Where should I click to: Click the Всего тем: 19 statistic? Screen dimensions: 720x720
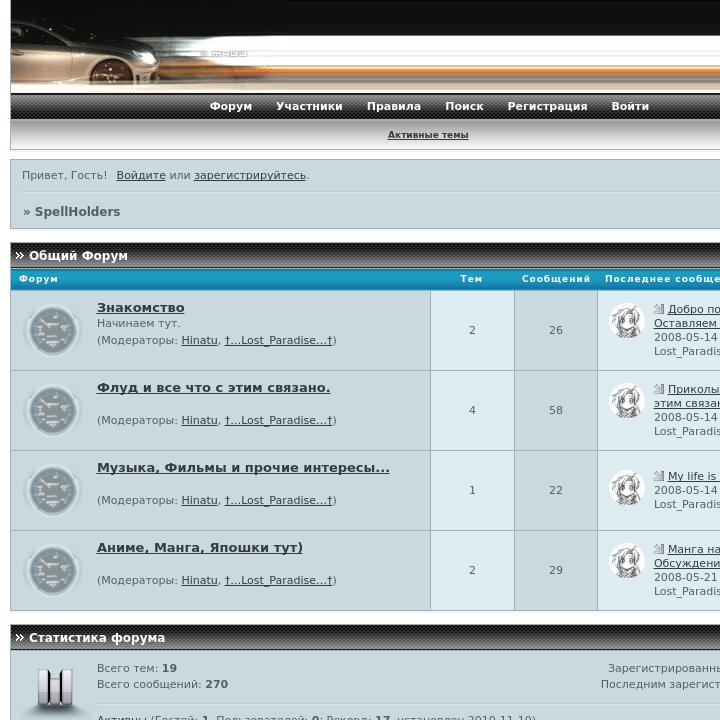137,668
